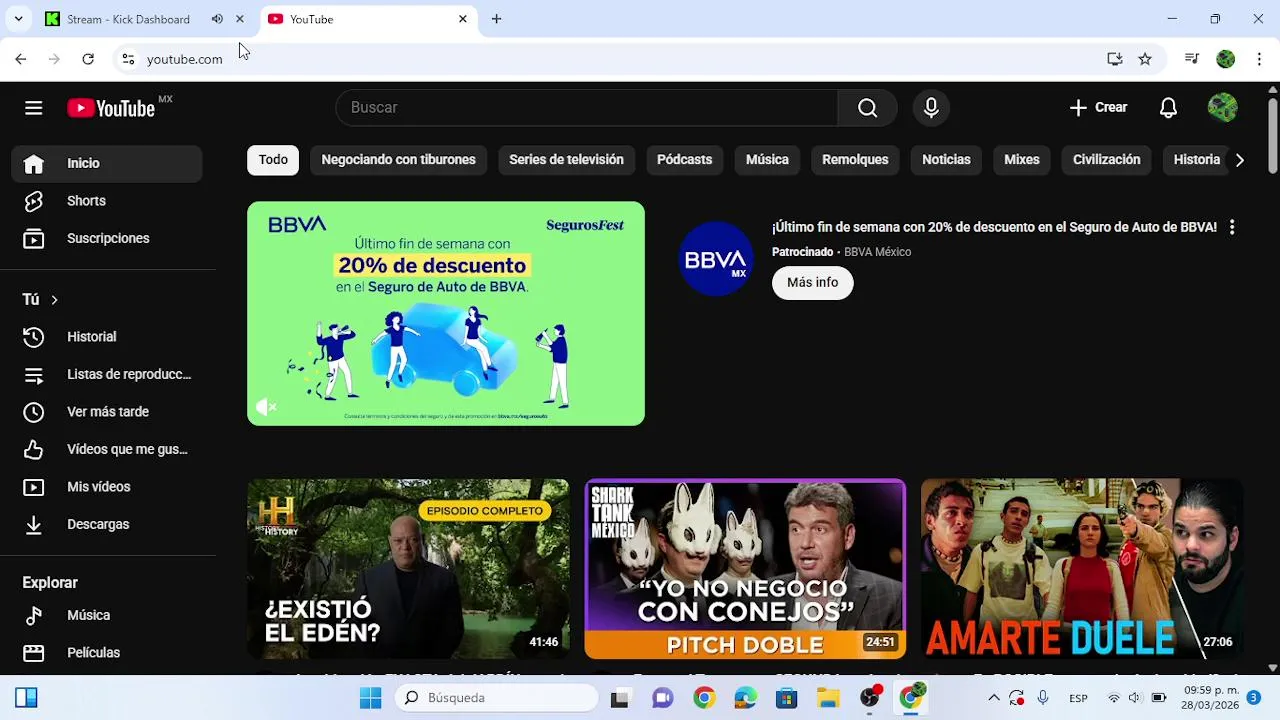The height and width of the screenshot is (720, 1280).
Task: Bookmark this page with the star
Action: point(1145,59)
